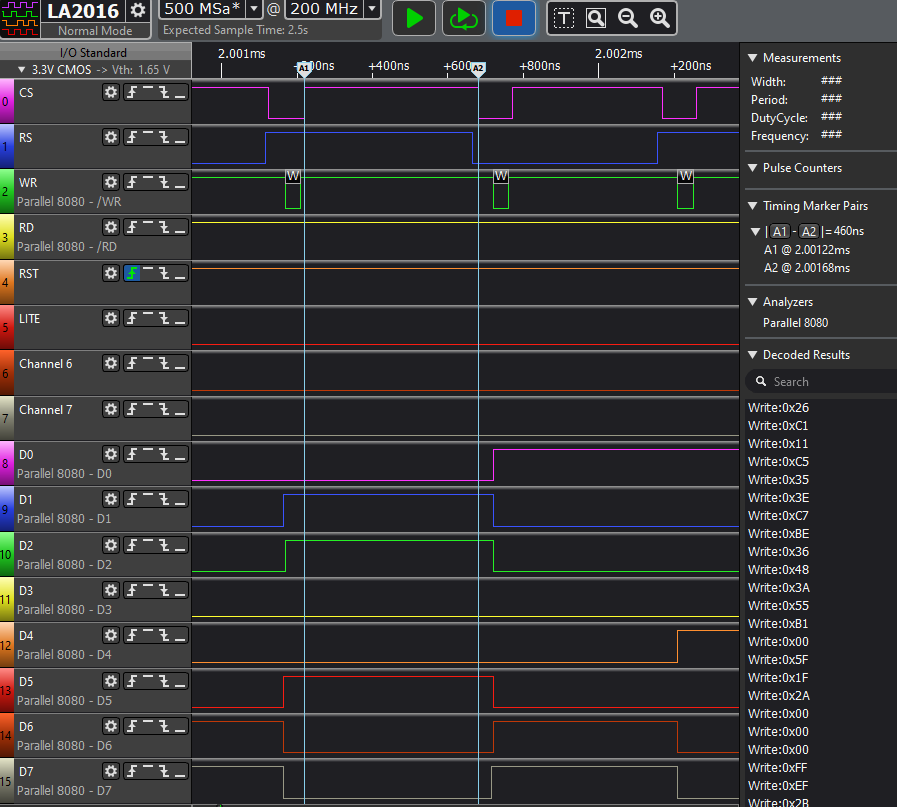Click the CS channel name label
The height and width of the screenshot is (807, 897).
[26, 93]
